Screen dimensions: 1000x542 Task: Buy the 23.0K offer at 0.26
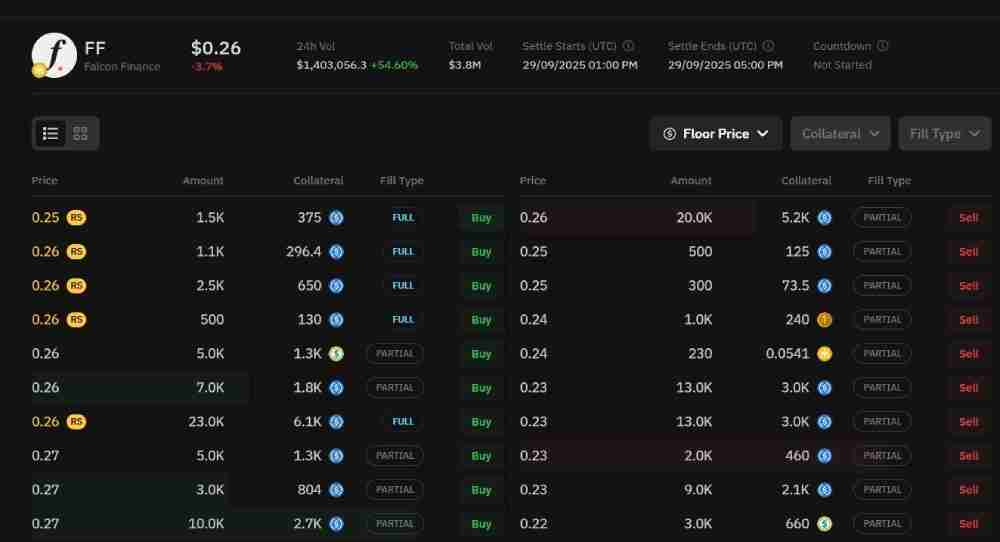[x=481, y=422]
